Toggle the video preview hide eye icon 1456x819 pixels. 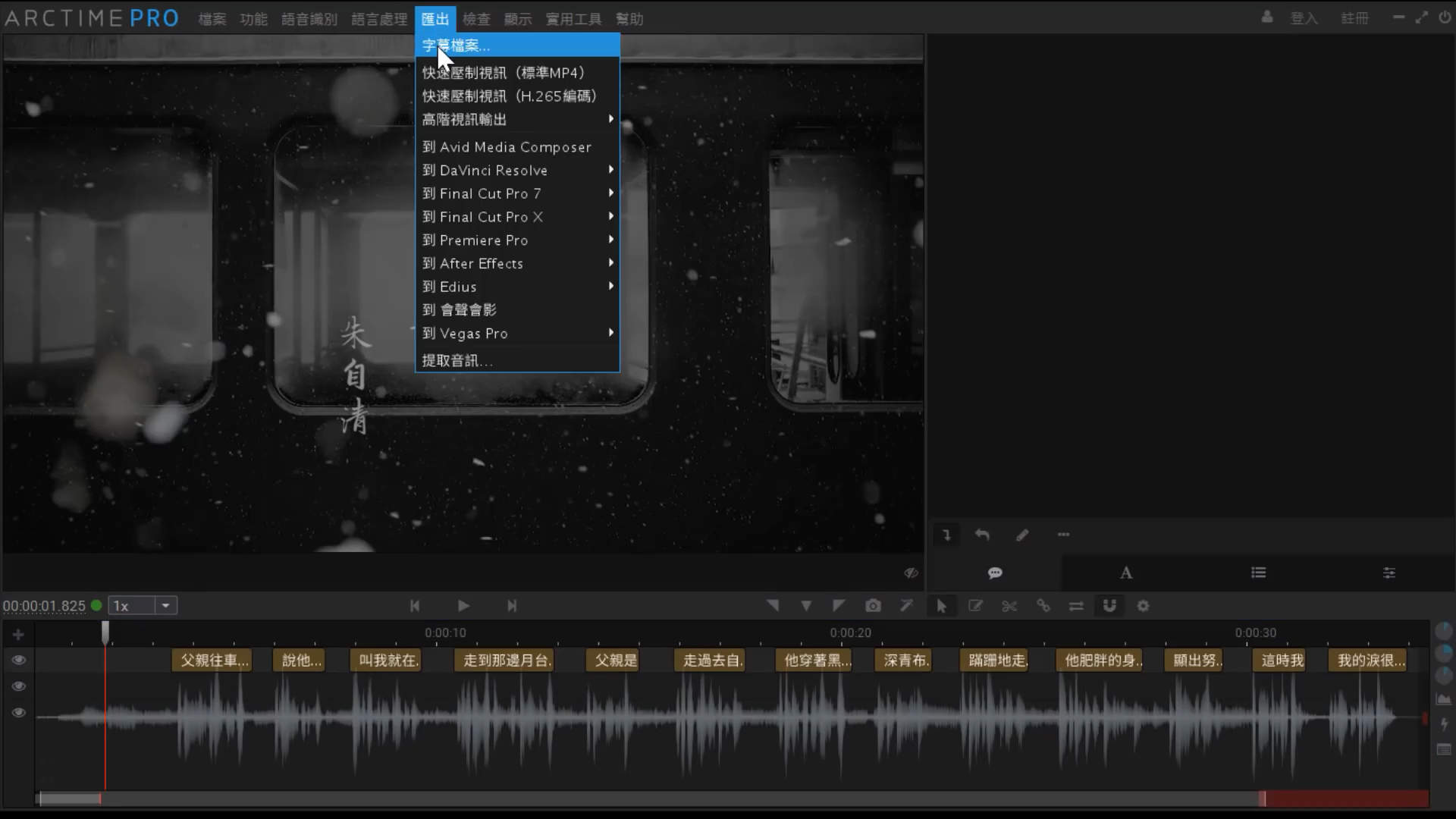tap(911, 573)
